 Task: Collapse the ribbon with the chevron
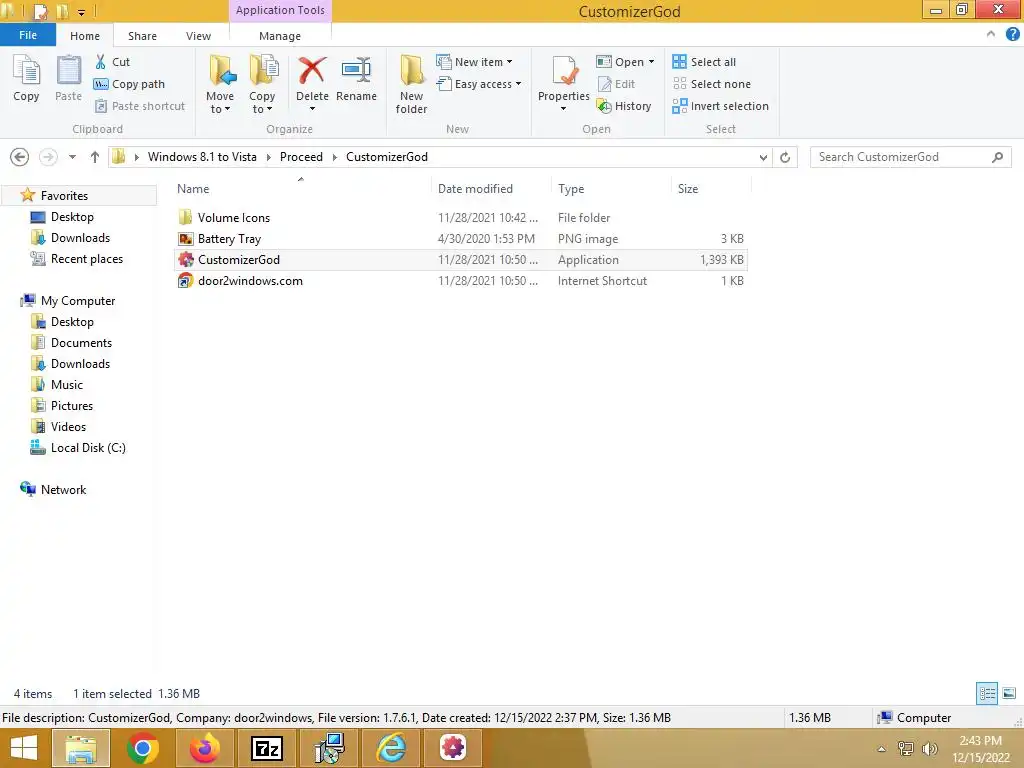(991, 35)
